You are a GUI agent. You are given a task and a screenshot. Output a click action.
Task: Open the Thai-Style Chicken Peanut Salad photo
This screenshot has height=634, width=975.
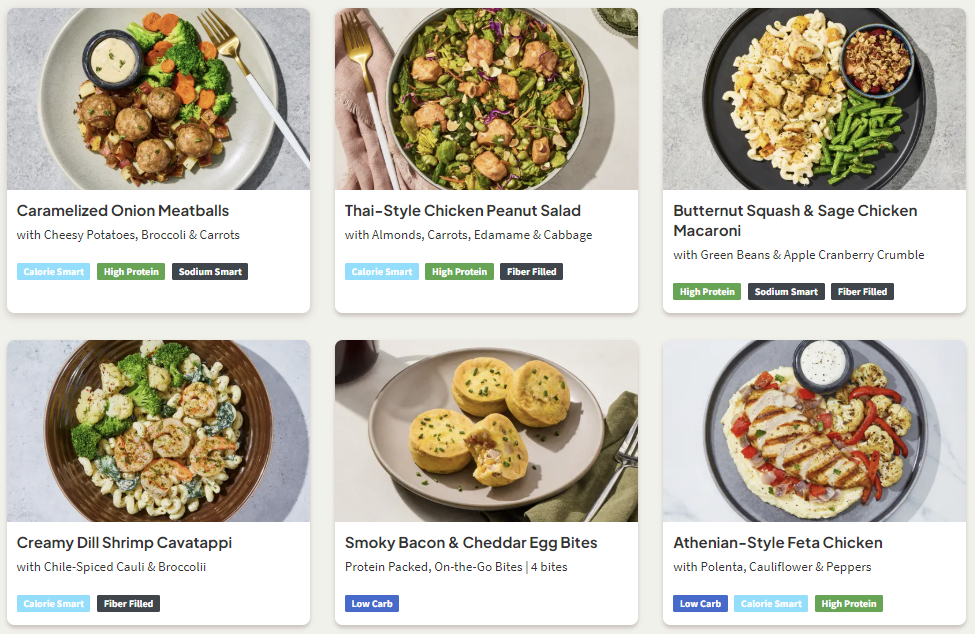click(x=486, y=99)
